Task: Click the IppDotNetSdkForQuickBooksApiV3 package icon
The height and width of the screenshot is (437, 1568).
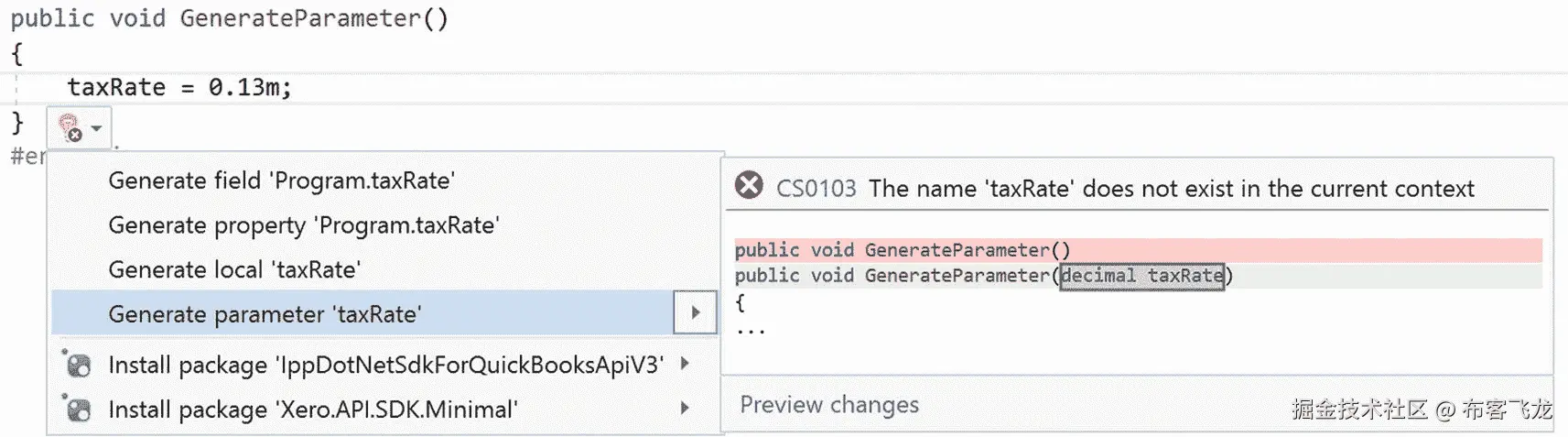Action: pos(79,366)
